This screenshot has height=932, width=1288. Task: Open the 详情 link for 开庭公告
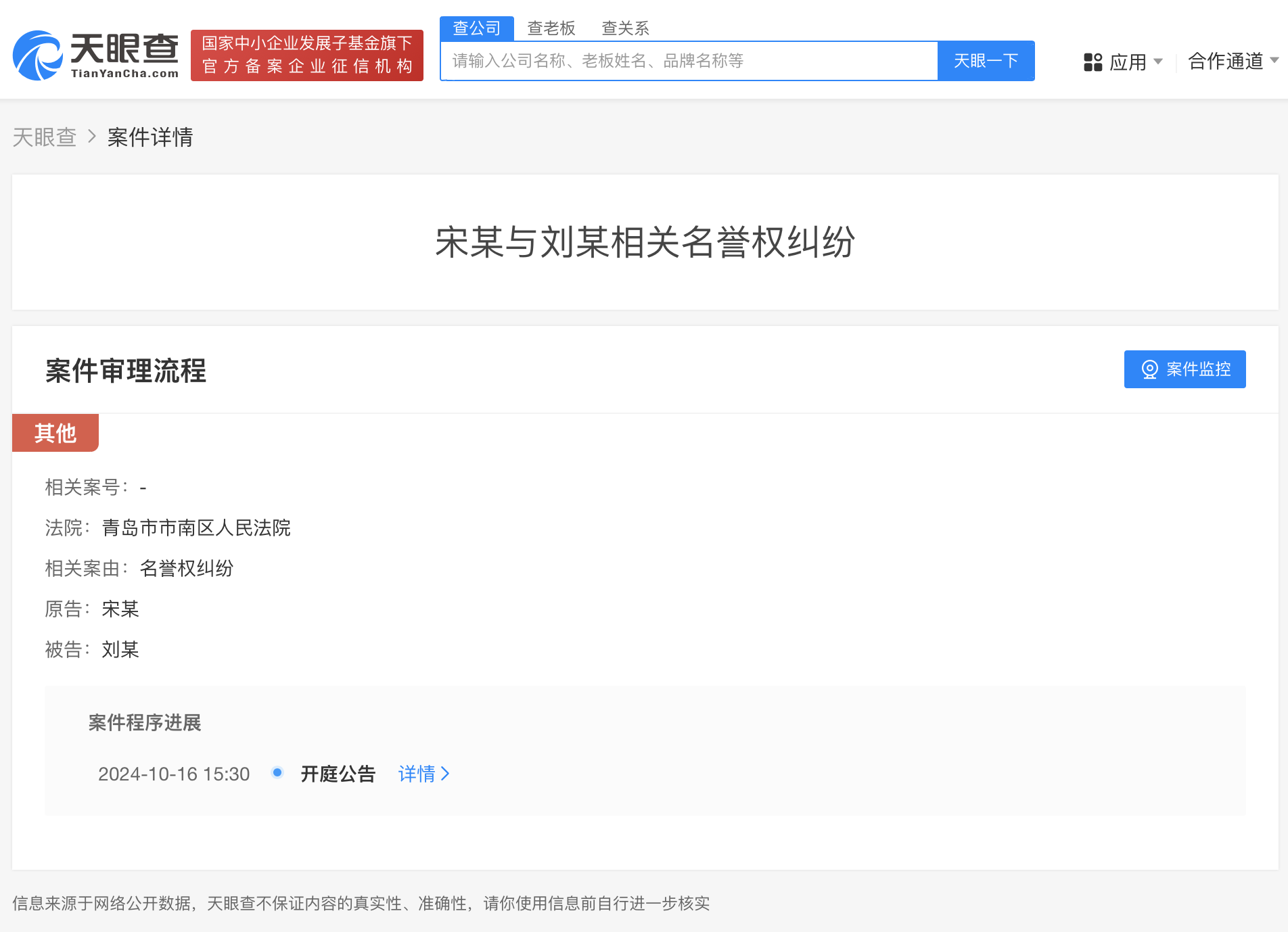424,774
